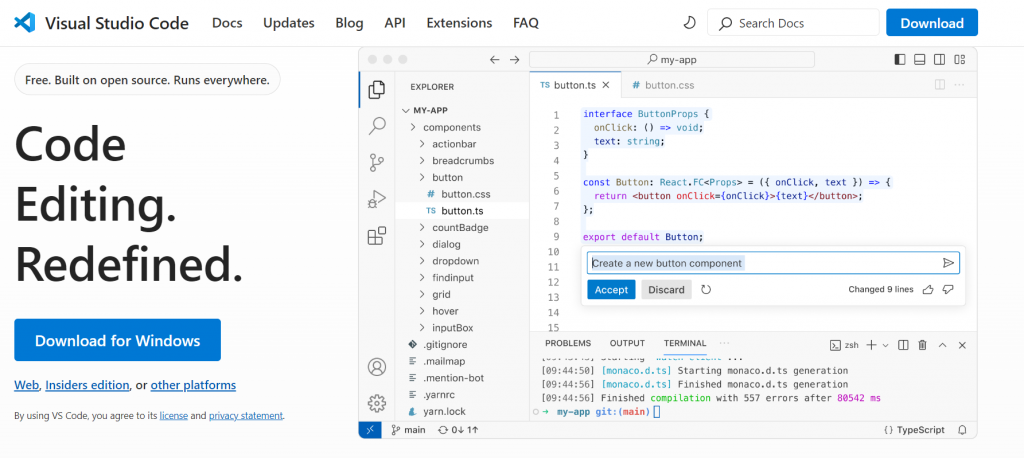Open the Extensions nav item
The width and height of the screenshot is (1024, 458).
point(459,23)
